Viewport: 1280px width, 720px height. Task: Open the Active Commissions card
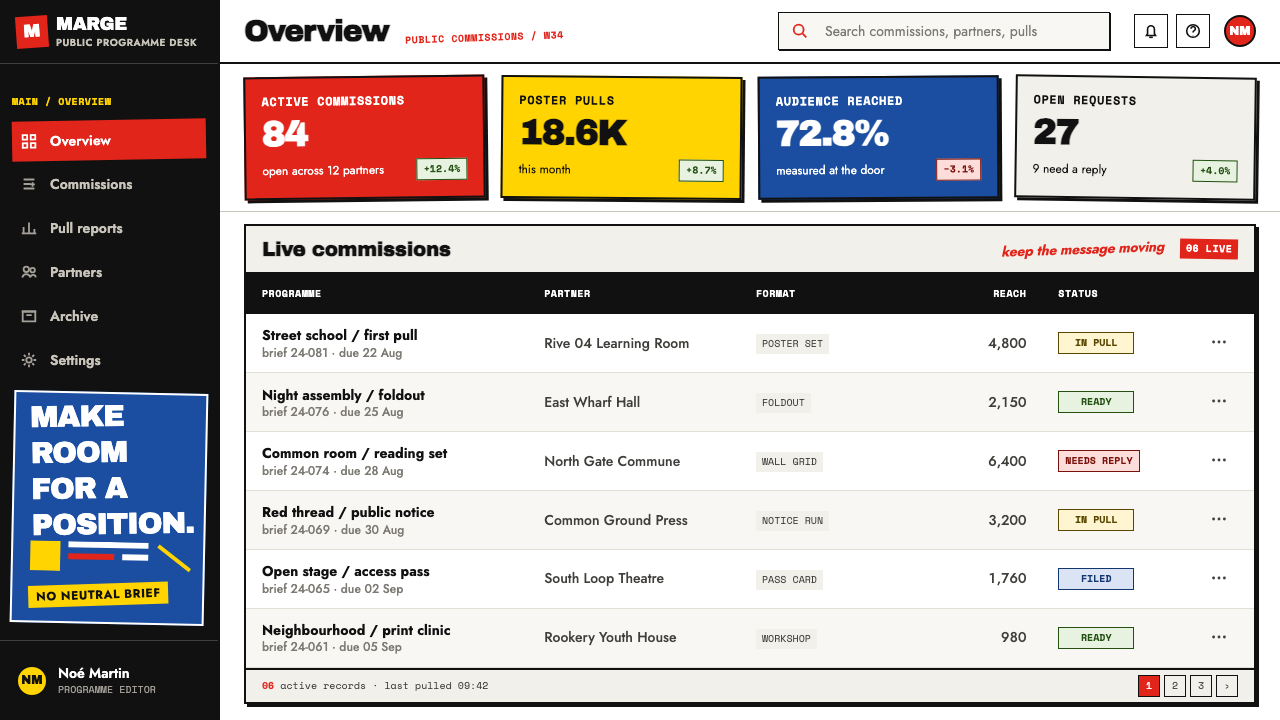(365, 137)
